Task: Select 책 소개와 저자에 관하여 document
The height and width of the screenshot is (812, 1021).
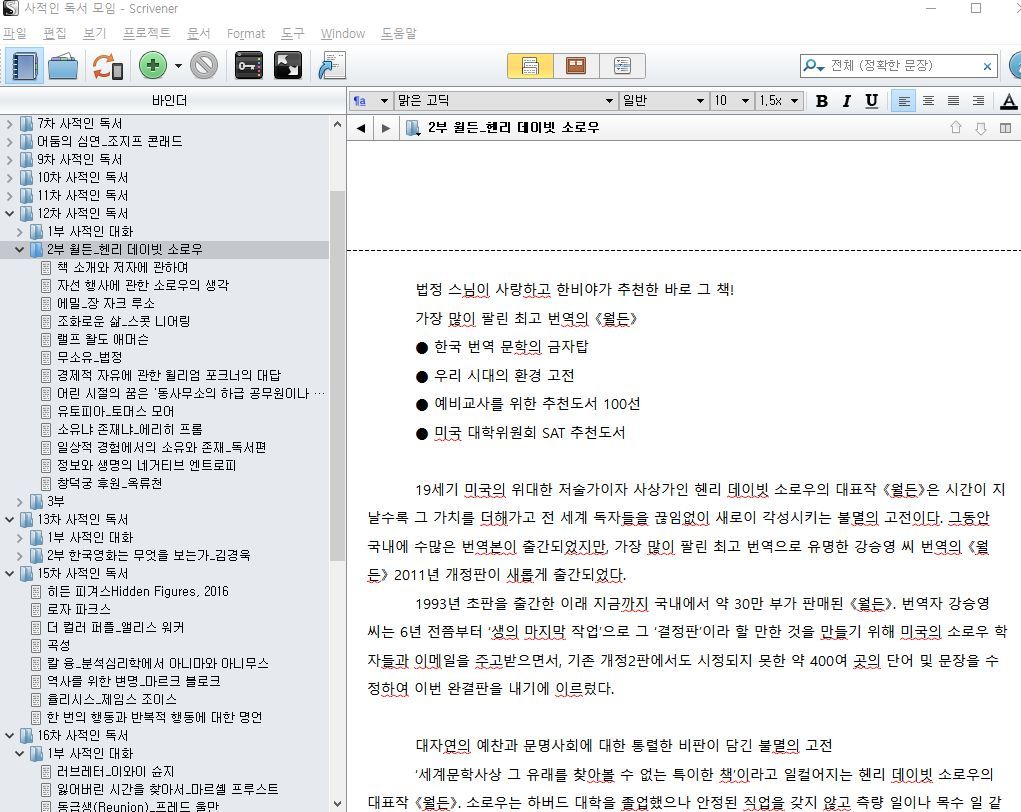Action: [x=122, y=268]
